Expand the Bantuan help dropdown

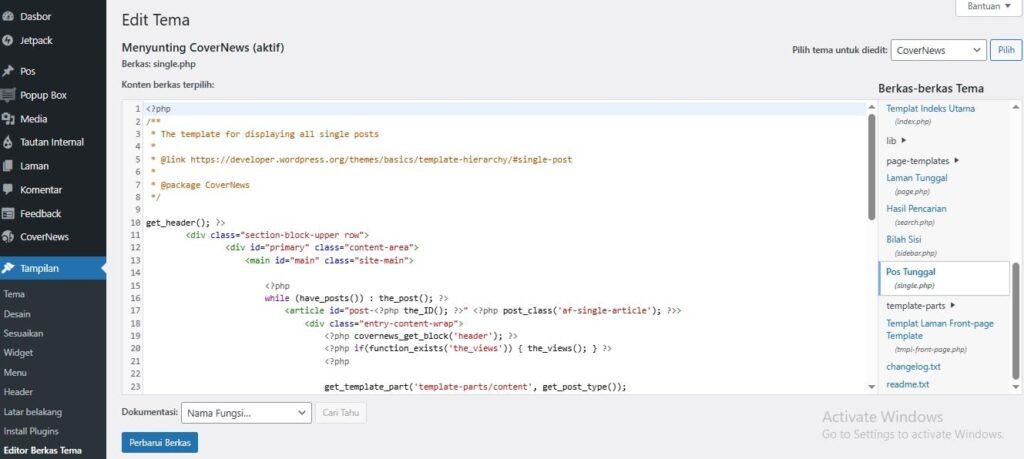click(x=988, y=7)
